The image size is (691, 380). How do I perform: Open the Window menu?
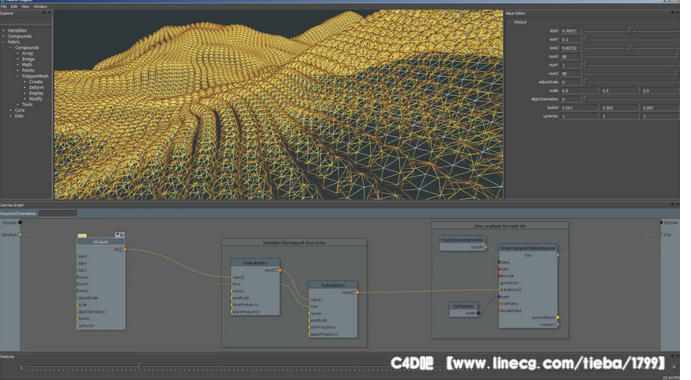40,7
